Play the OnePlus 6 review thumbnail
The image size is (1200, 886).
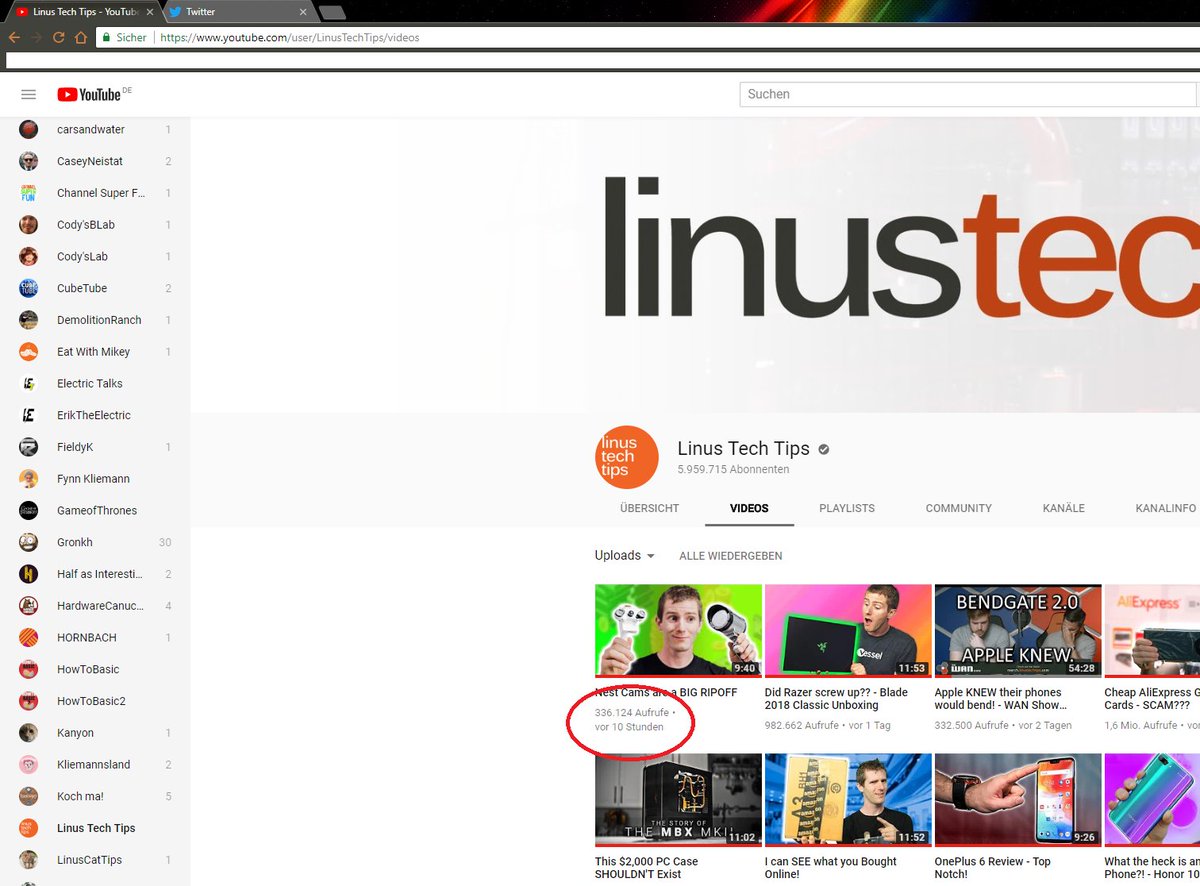point(1018,800)
